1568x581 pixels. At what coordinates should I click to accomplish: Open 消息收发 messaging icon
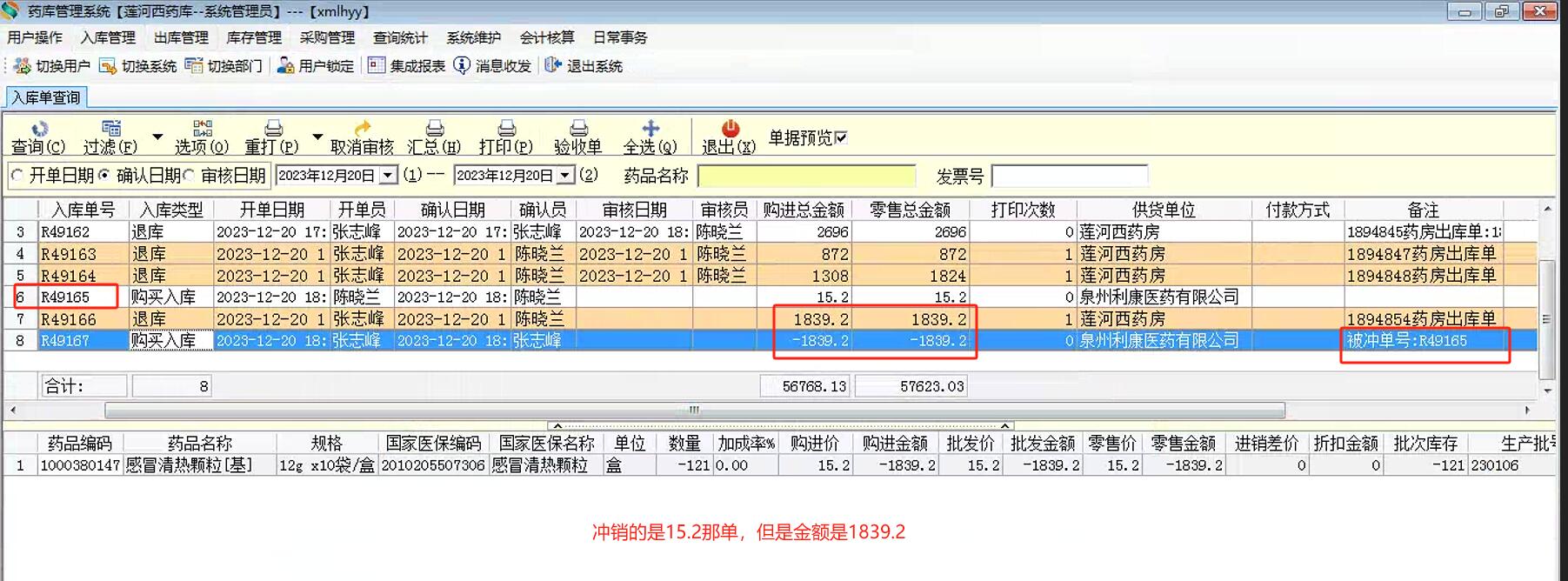463,66
